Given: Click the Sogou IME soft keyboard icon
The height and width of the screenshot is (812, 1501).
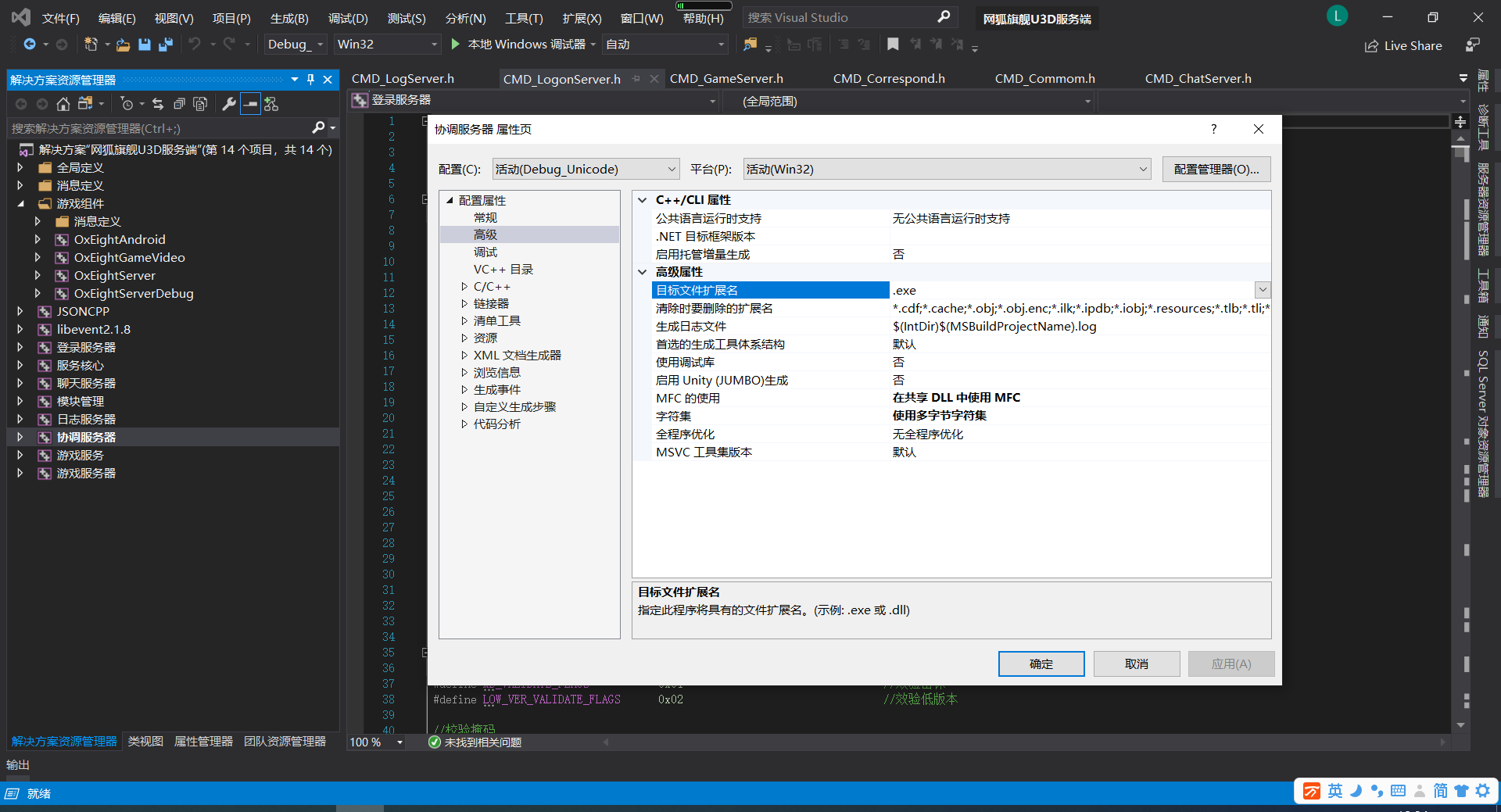Looking at the screenshot, I should click(1398, 791).
